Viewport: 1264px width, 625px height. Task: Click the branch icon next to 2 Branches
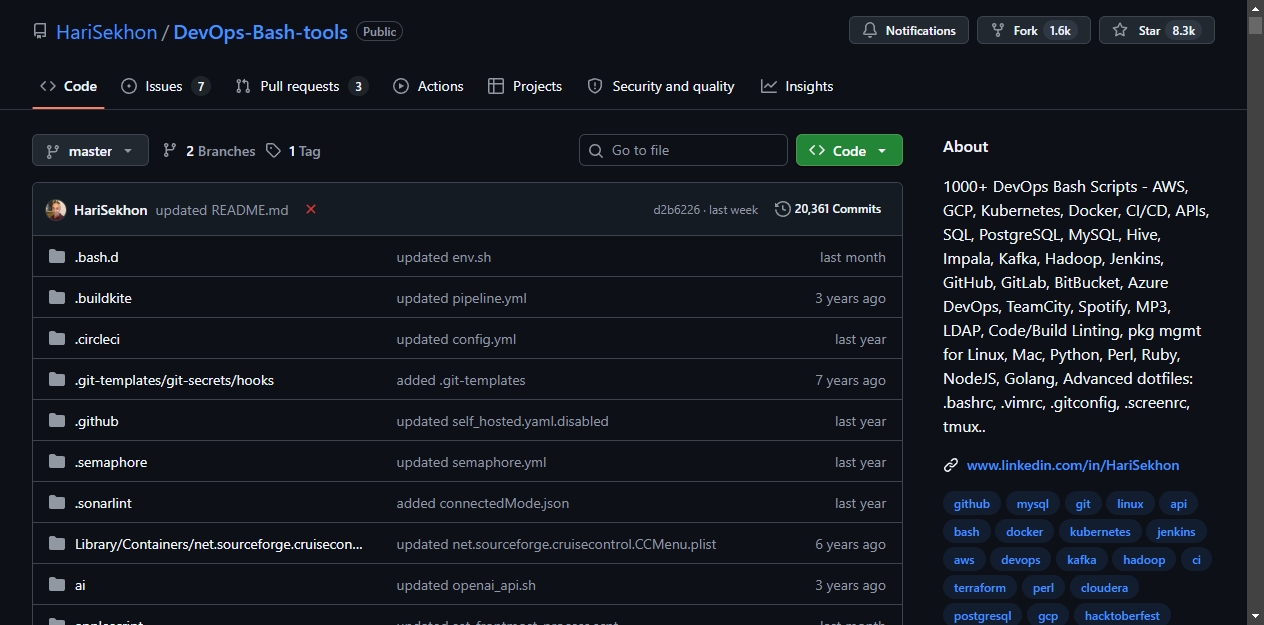tap(170, 151)
